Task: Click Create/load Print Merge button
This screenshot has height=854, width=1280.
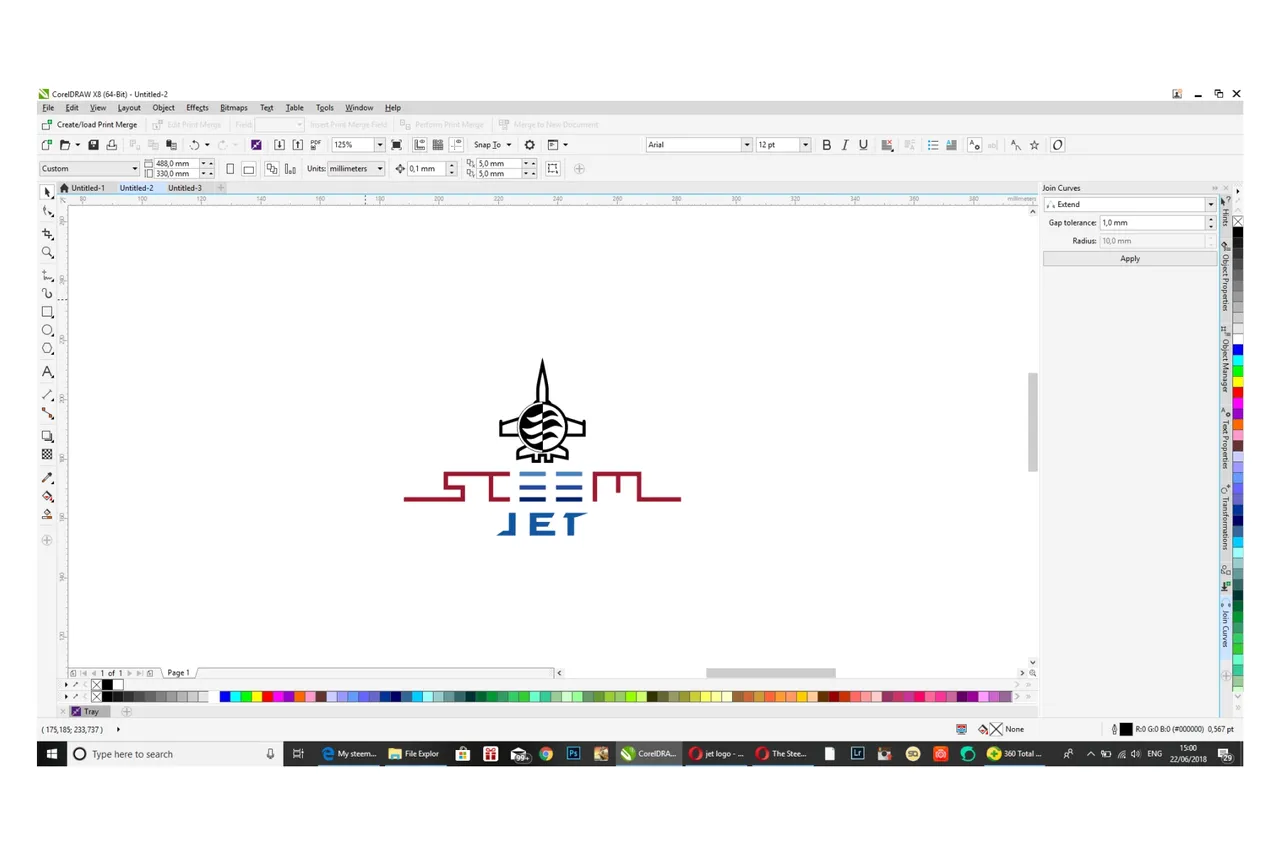Action: [x=89, y=125]
